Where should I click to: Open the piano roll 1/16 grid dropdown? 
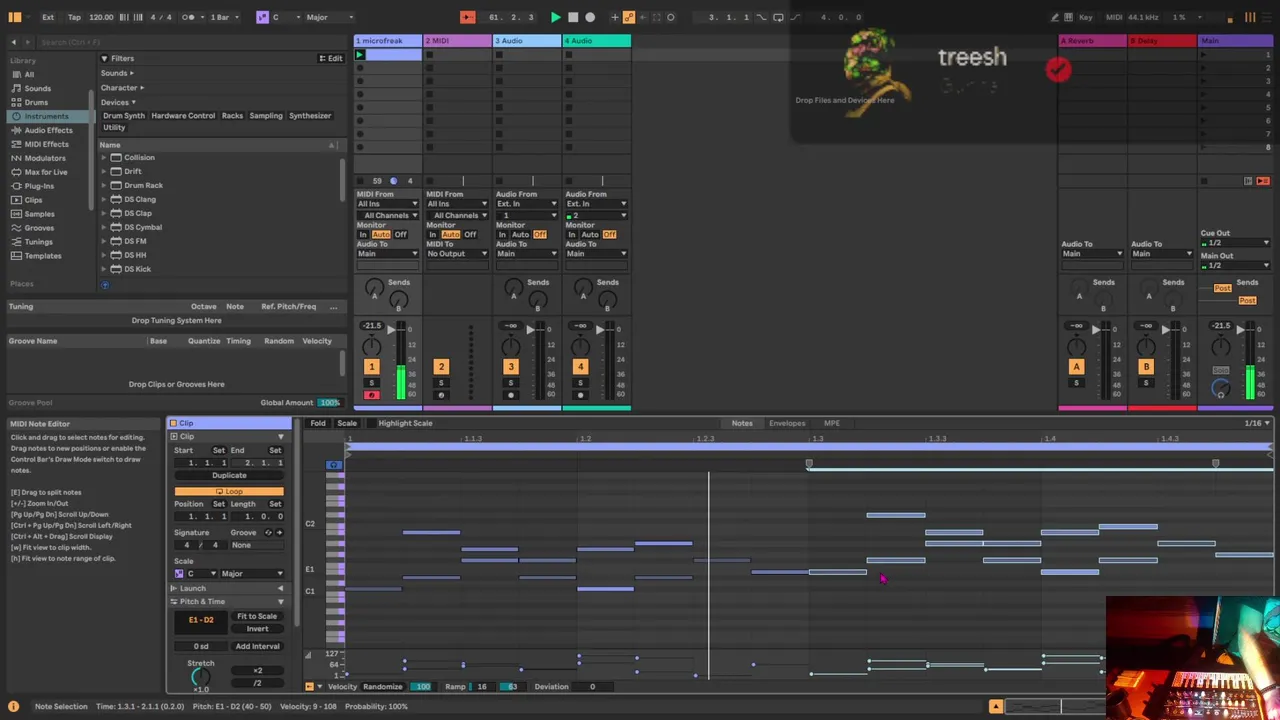click(1257, 423)
